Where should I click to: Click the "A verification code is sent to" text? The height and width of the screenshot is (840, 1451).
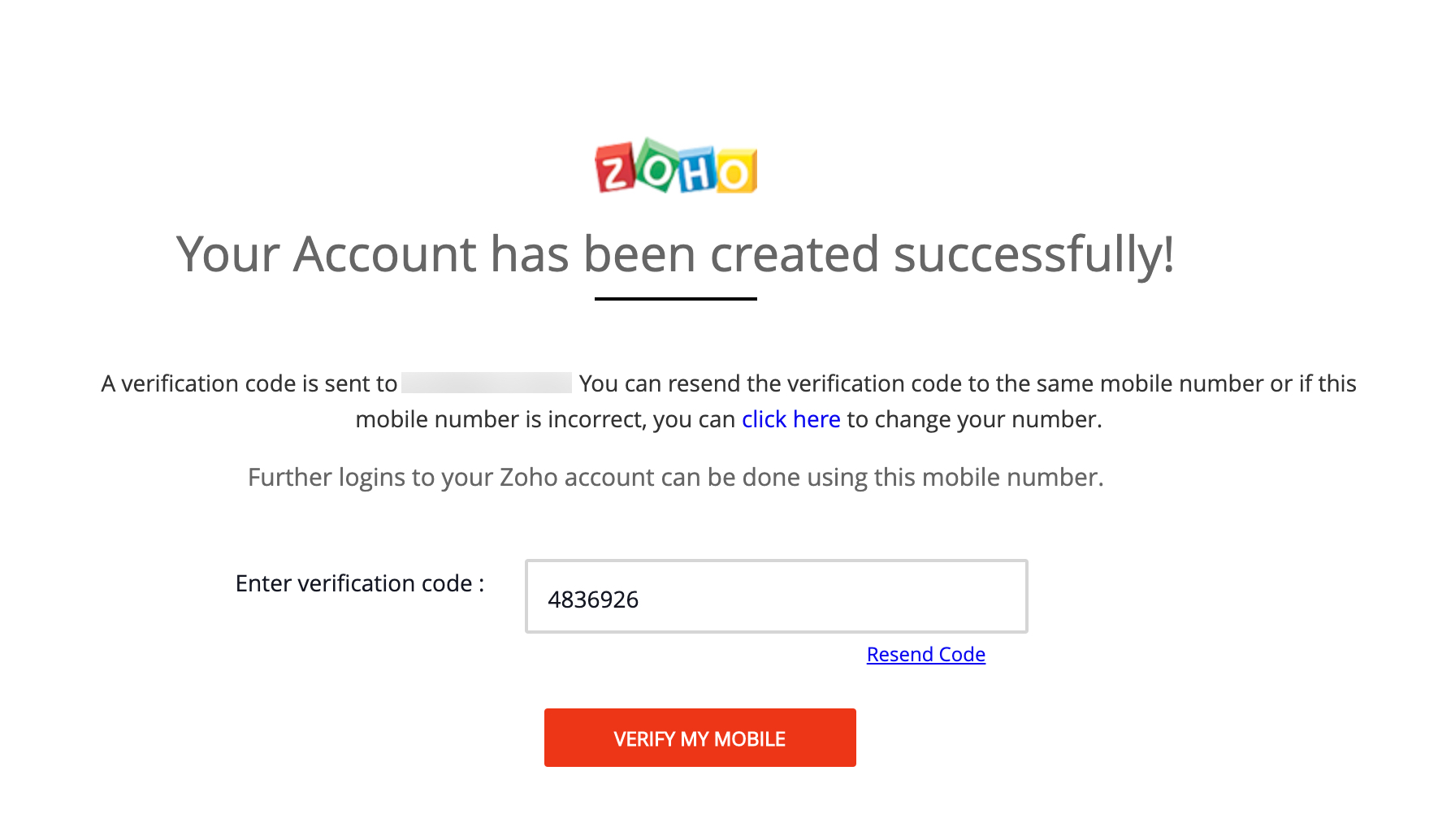pyautogui.click(x=249, y=383)
